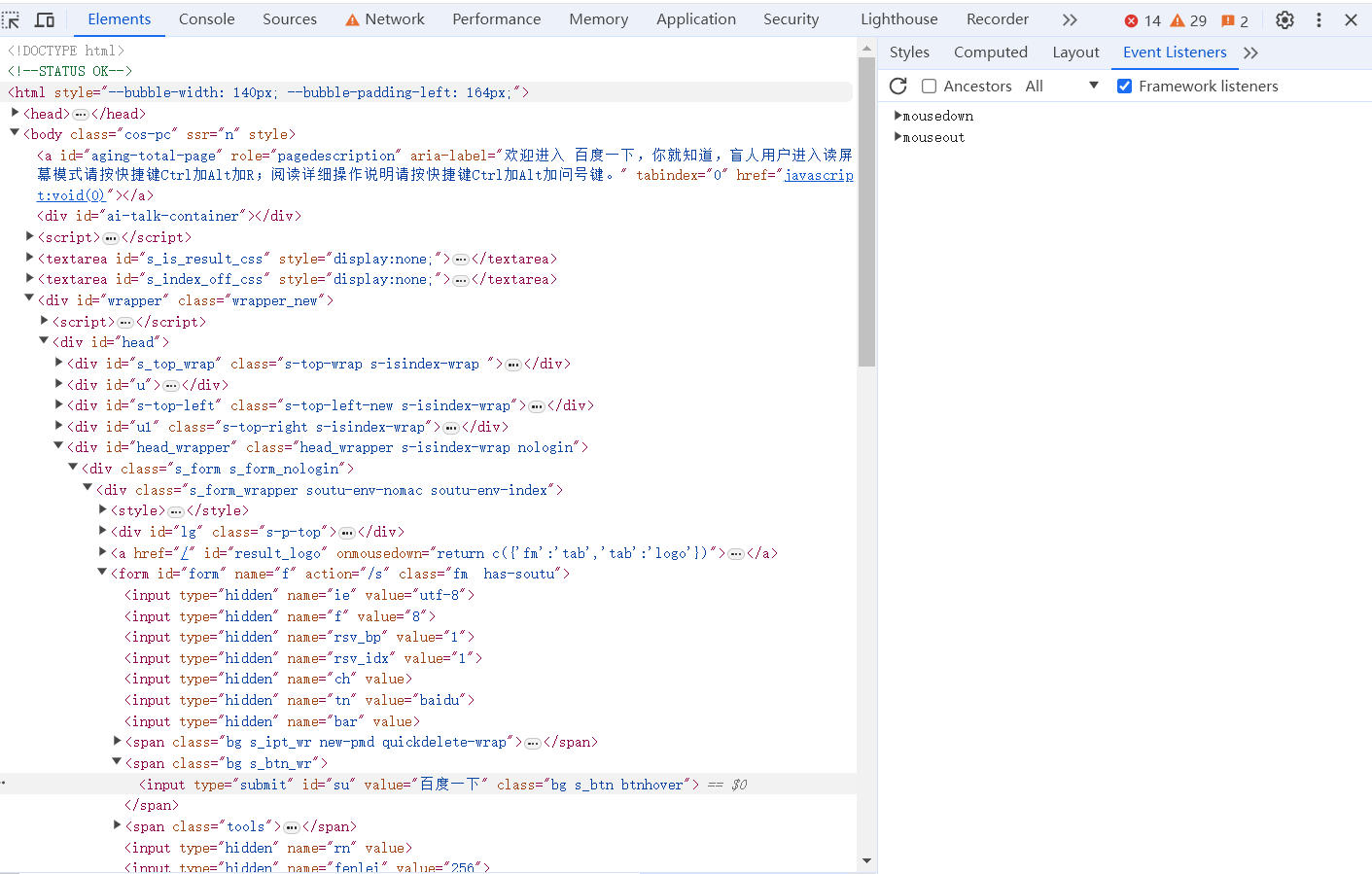Image resolution: width=1372 pixels, height=874 pixels.
Task: Select the hidden input name bar node
Action: point(272,721)
